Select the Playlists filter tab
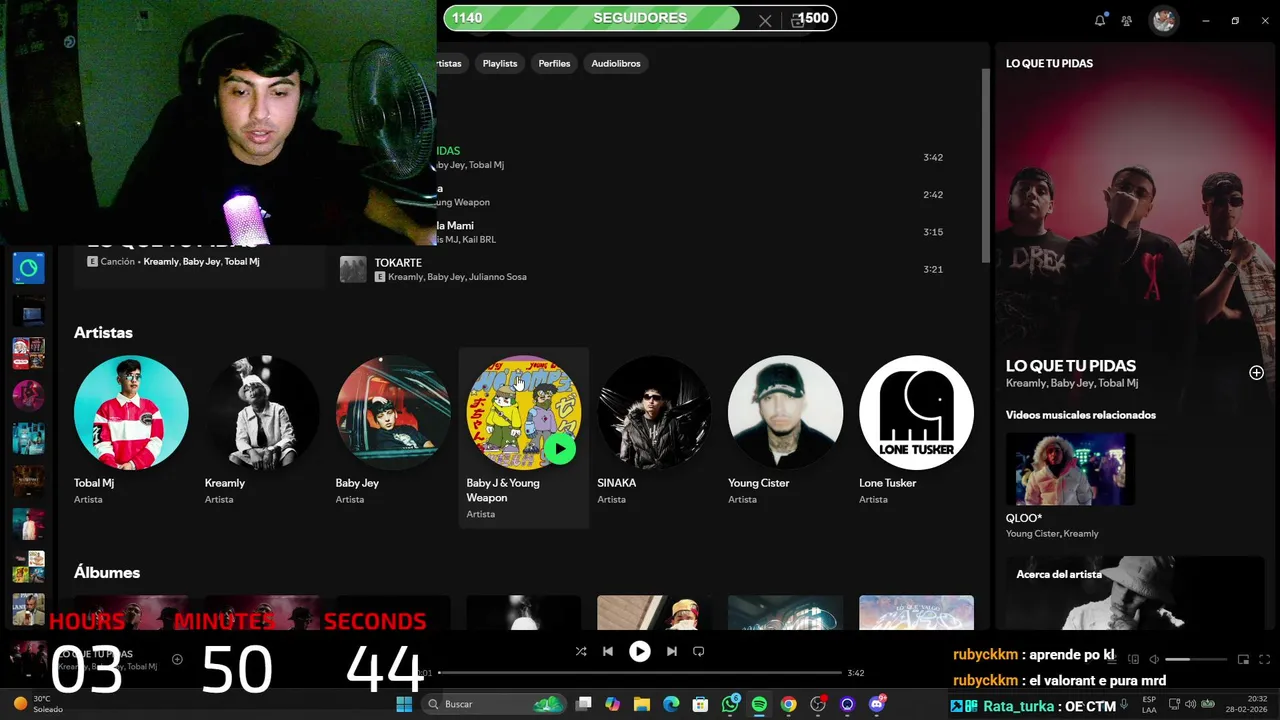This screenshot has width=1280, height=720. (x=500, y=63)
